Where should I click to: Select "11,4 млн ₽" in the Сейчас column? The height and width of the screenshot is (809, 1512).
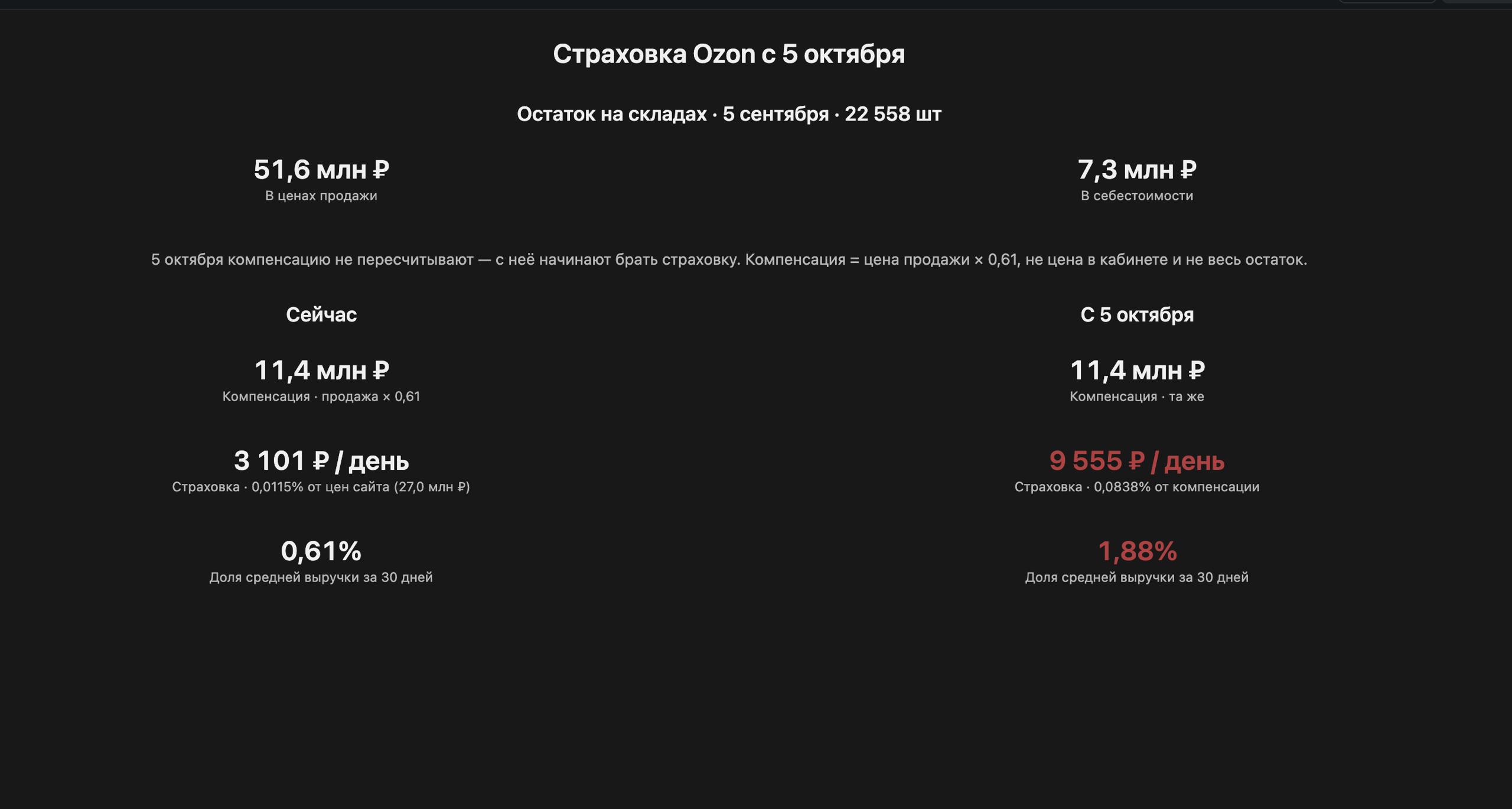321,371
